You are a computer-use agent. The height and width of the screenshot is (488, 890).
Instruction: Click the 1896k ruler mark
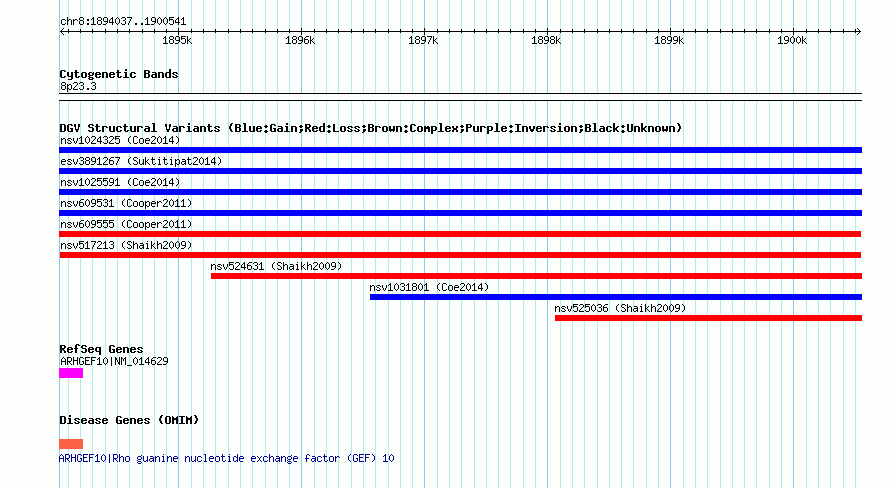(300, 40)
